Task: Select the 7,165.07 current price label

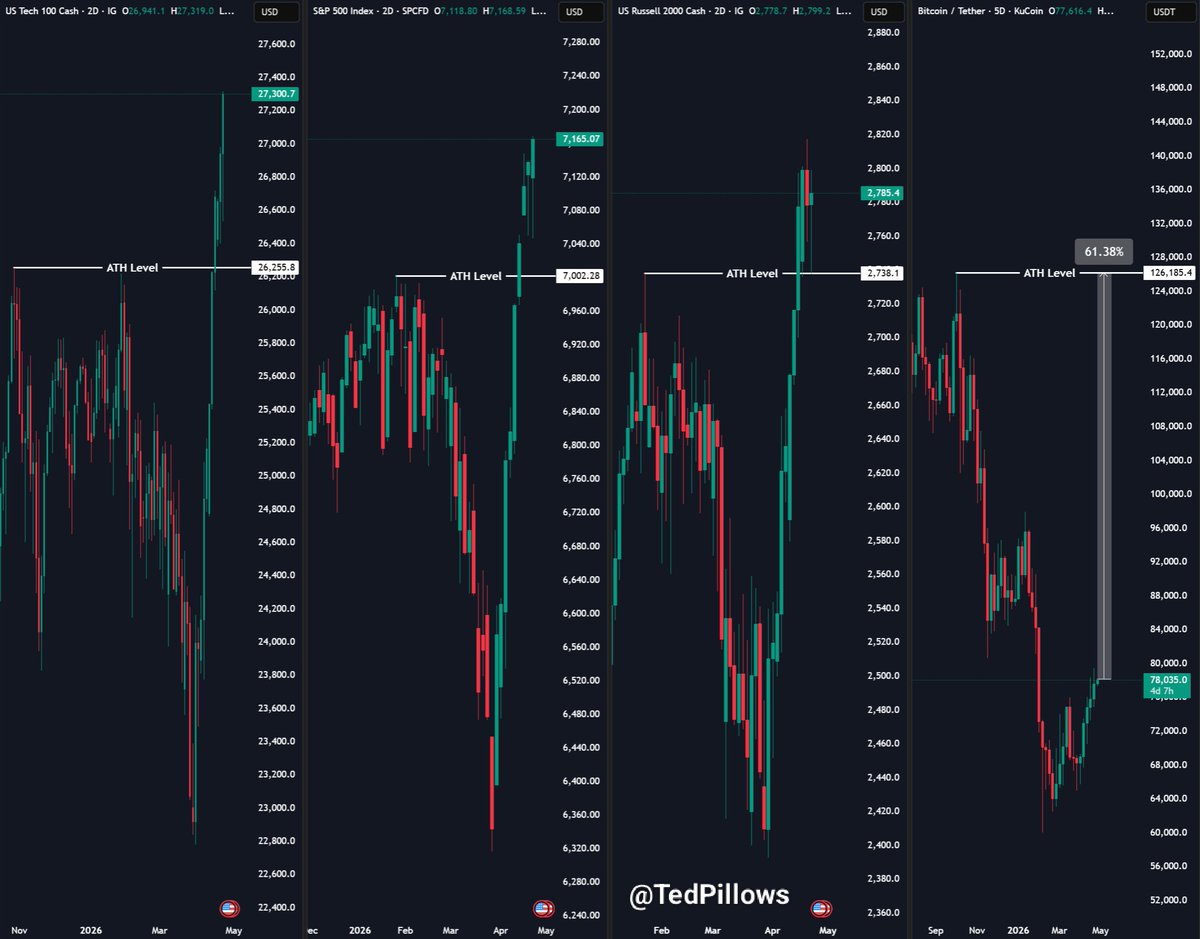Action: click(x=582, y=139)
